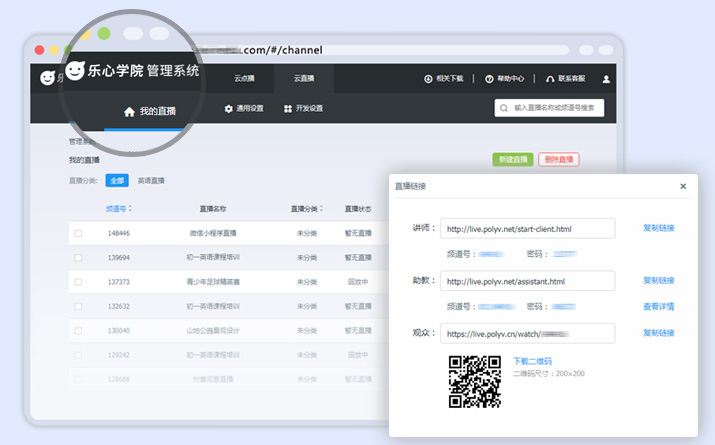Tick the checkbox for channel 137373
The height and width of the screenshot is (445, 715).
(x=78, y=281)
